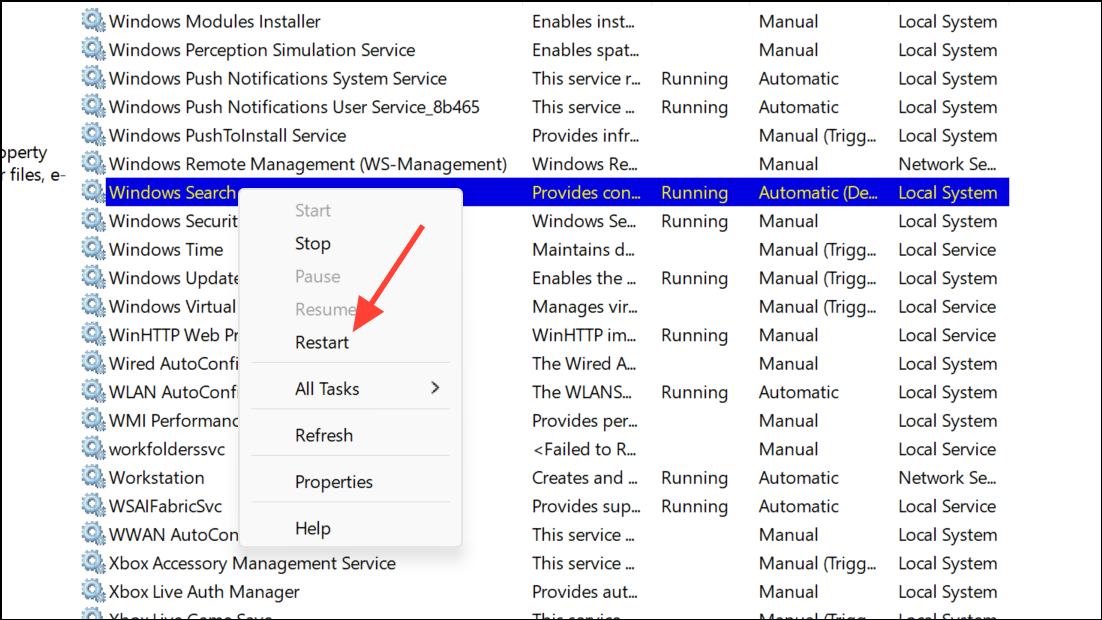
Task: Click 'WinHTTP im...' description text
Action: pos(584,335)
